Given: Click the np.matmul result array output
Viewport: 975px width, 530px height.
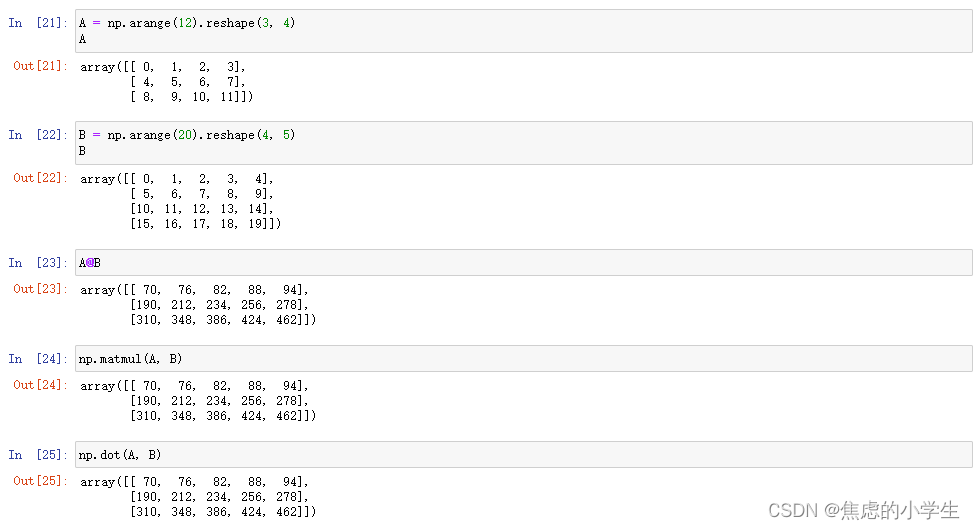Looking at the screenshot, I should [198, 401].
